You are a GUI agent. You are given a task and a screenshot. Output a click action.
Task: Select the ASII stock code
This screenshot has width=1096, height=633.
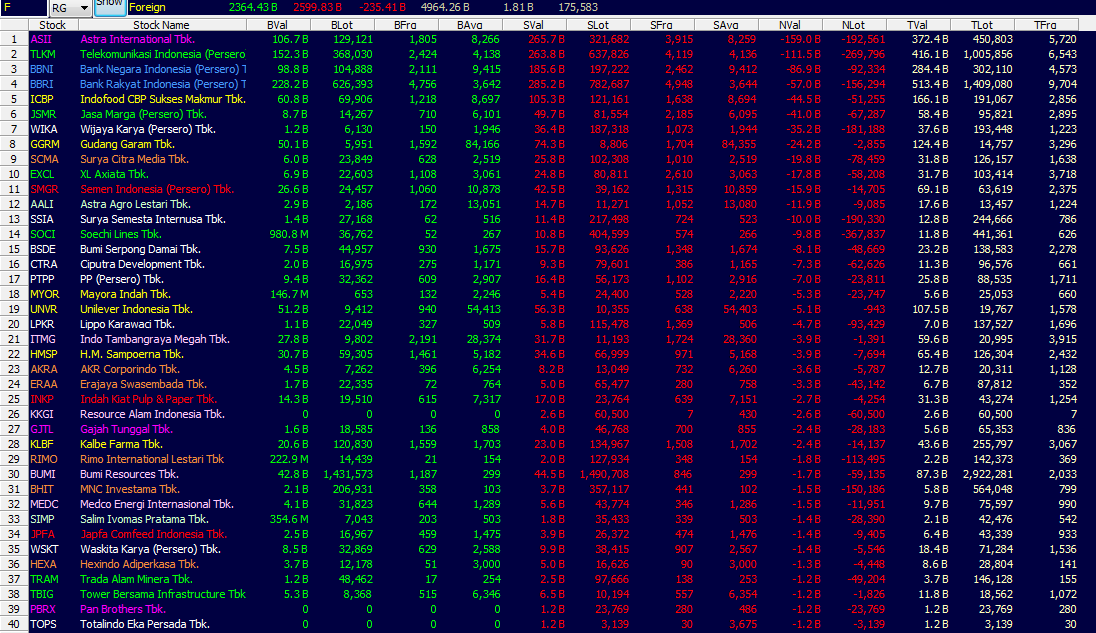pos(41,39)
